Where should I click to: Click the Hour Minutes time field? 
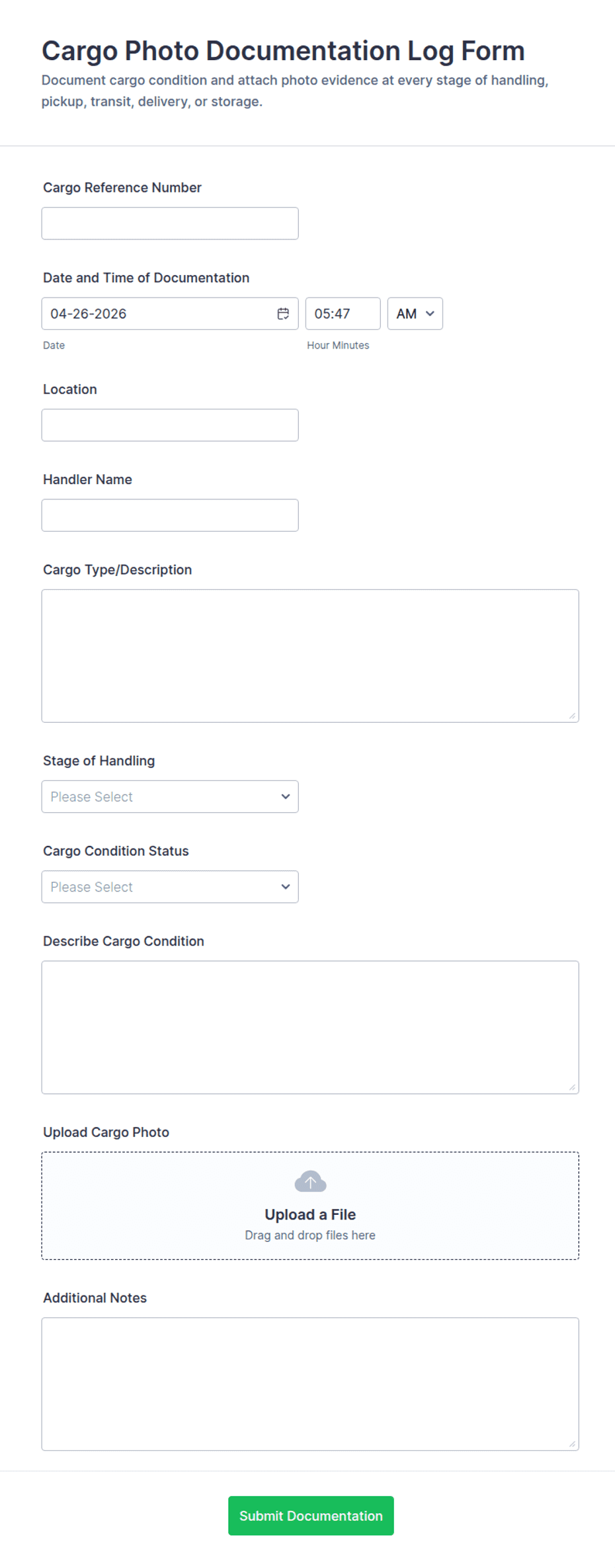(x=343, y=313)
